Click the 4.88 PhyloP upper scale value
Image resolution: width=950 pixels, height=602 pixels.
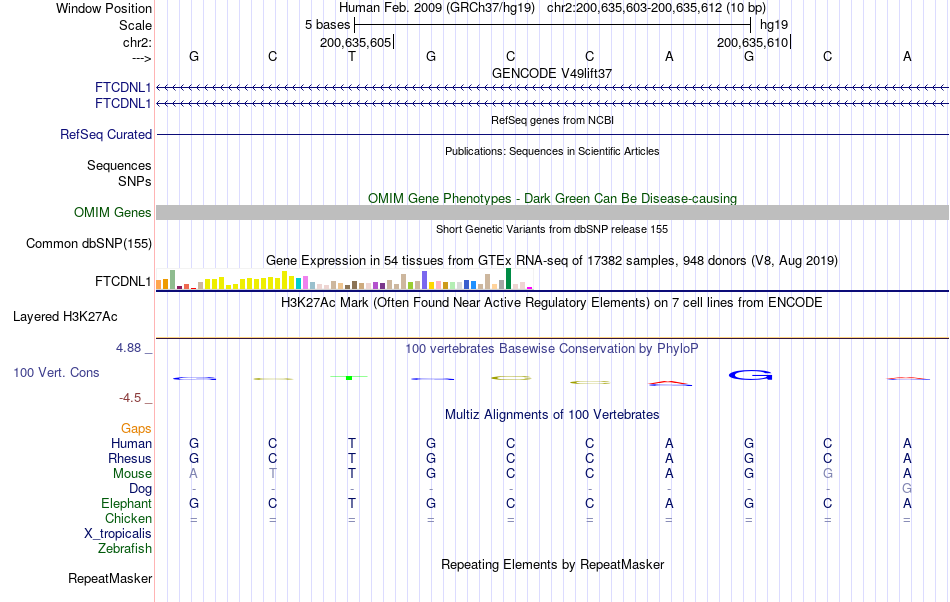[128, 348]
